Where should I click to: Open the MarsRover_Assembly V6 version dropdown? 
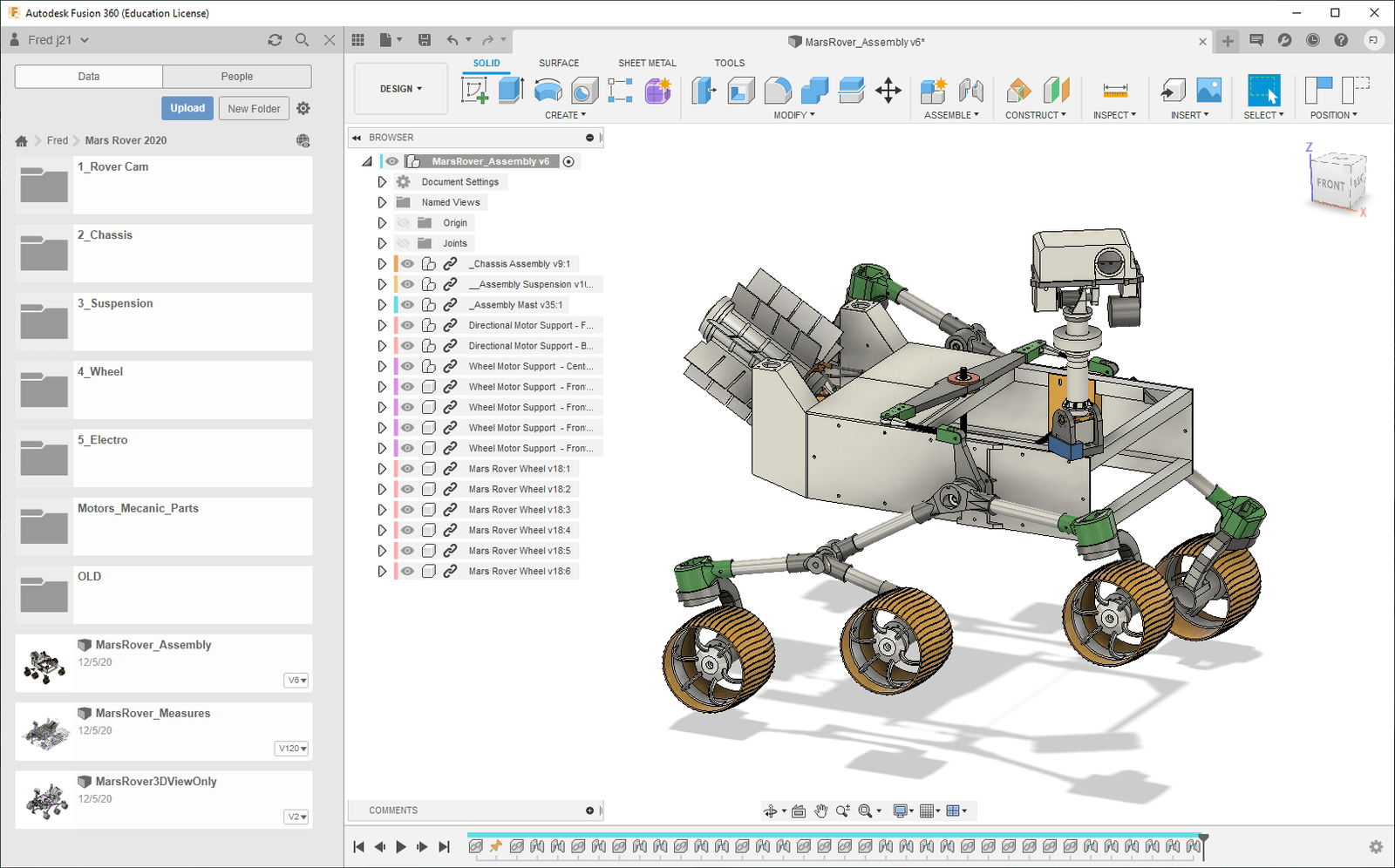297,680
